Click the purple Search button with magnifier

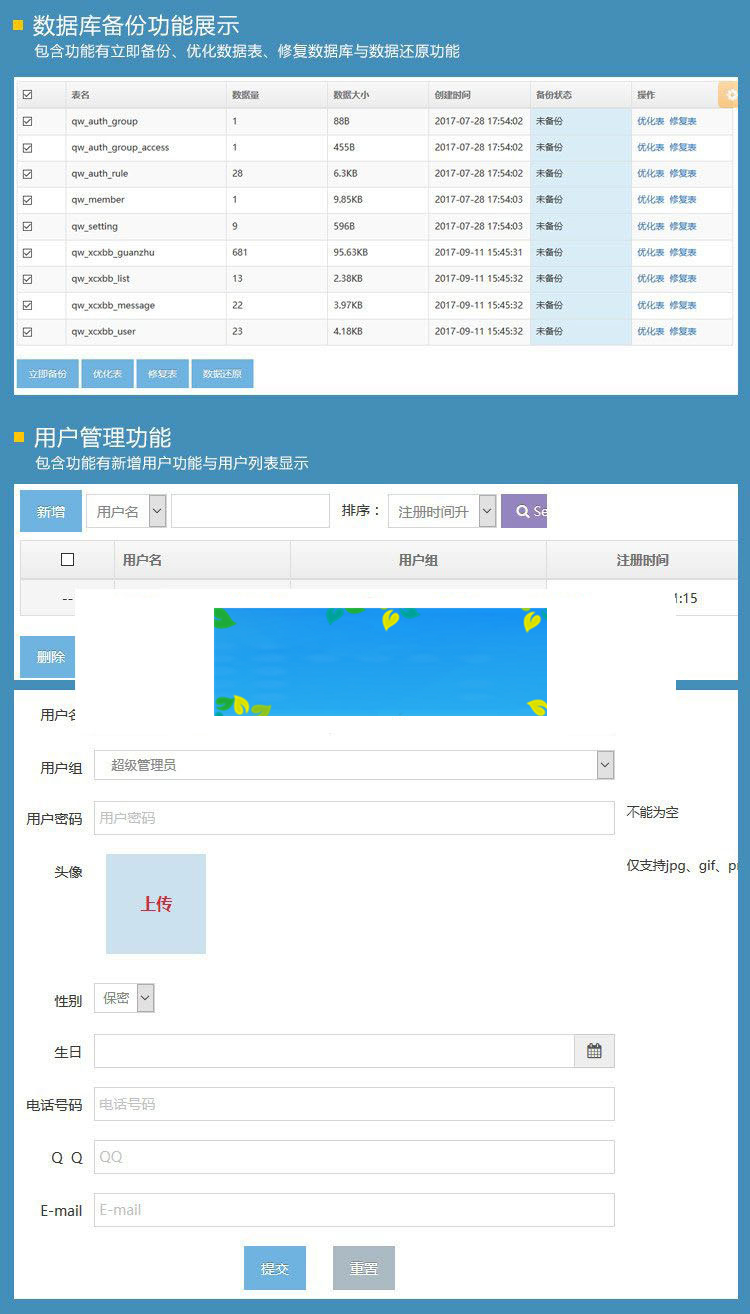pyautogui.click(x=525, y=511)
